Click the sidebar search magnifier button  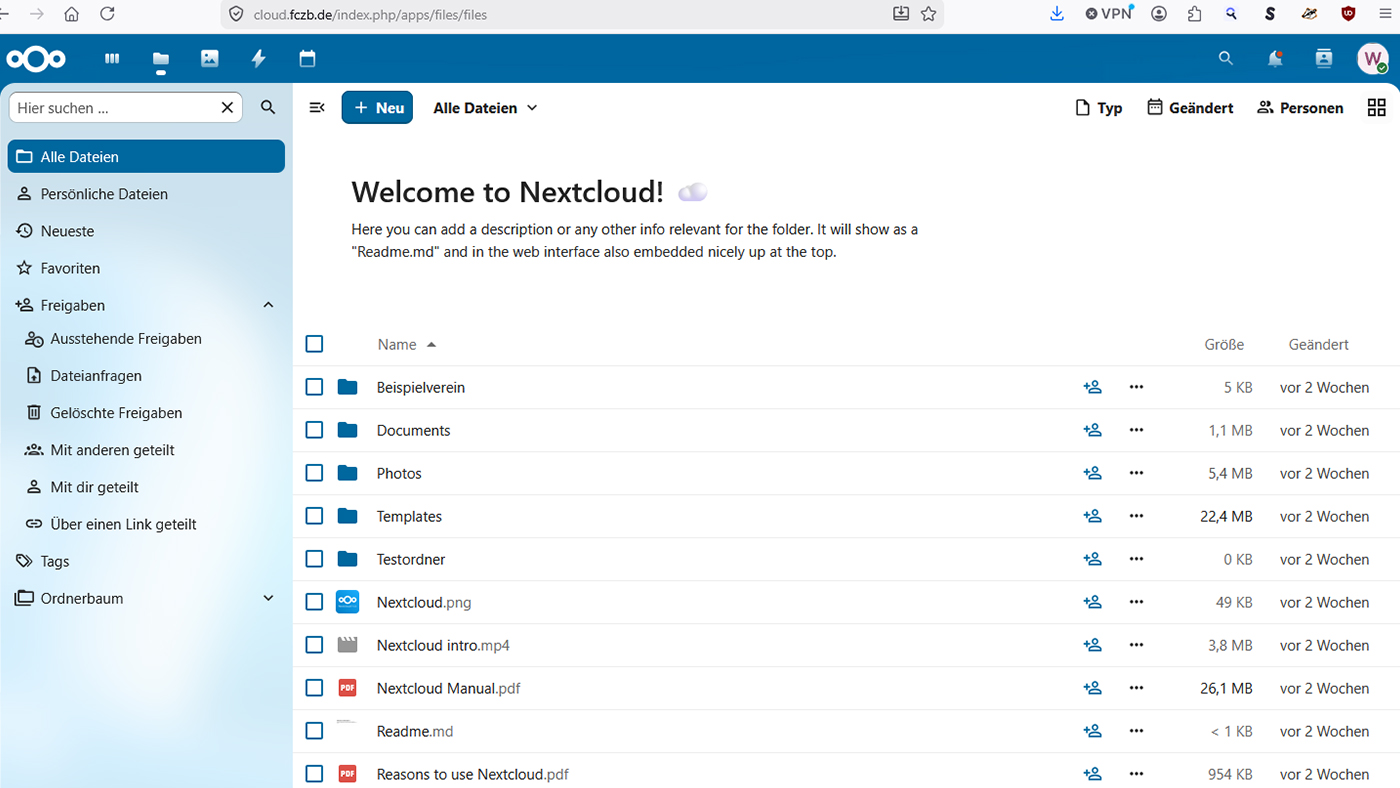[268, 107]
